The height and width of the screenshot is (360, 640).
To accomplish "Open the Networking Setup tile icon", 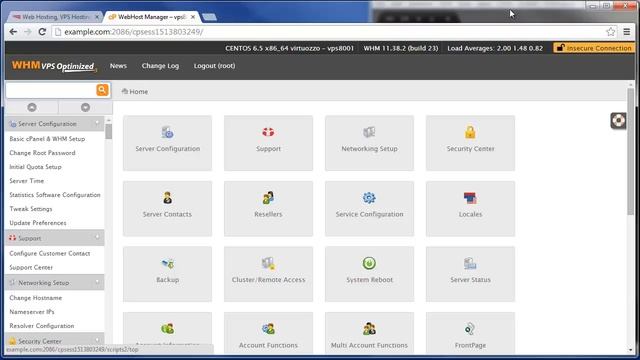I will pyautogui.click(x=369, y=132).
